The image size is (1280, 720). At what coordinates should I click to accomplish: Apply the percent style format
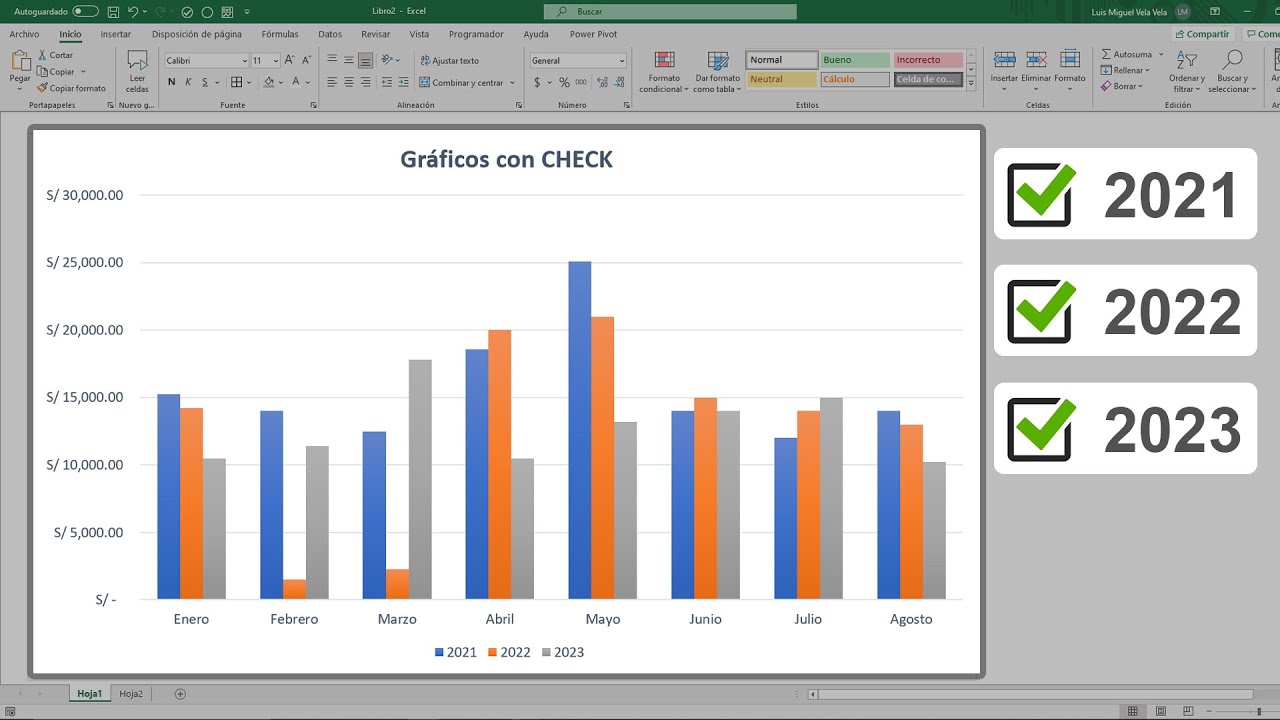tap(564, 82)
